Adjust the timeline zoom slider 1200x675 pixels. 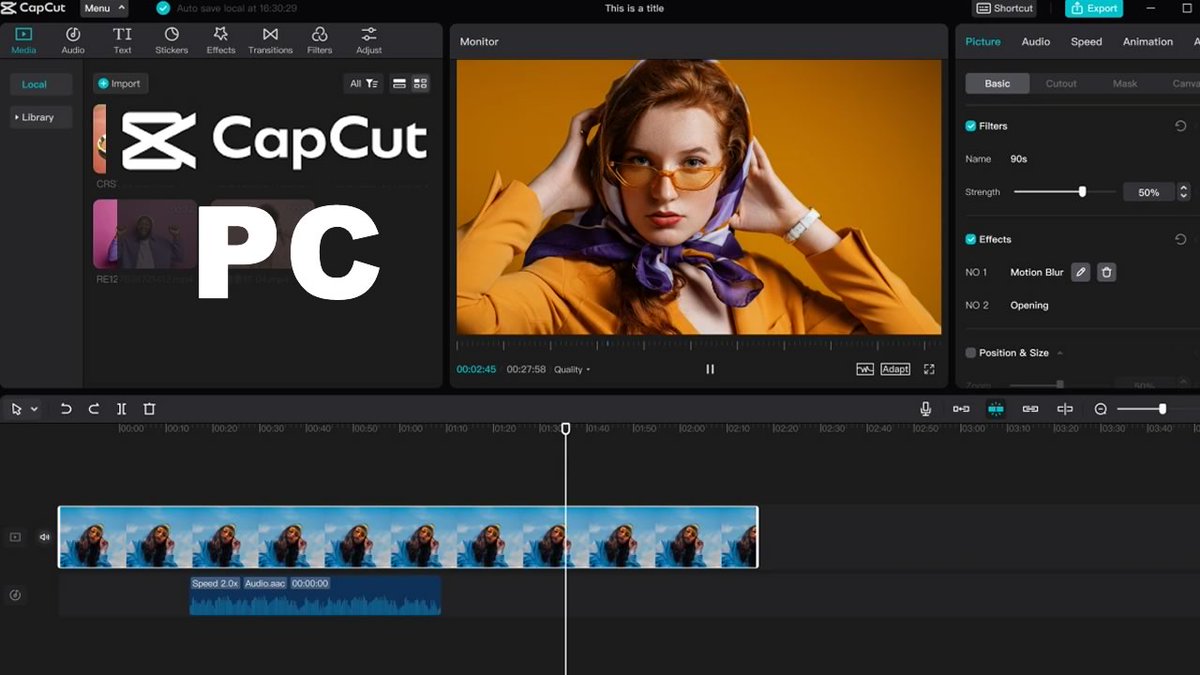pos(1156,409)
